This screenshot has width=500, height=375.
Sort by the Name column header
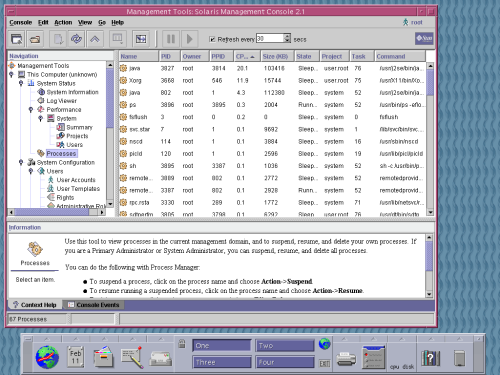click(139, 56)
